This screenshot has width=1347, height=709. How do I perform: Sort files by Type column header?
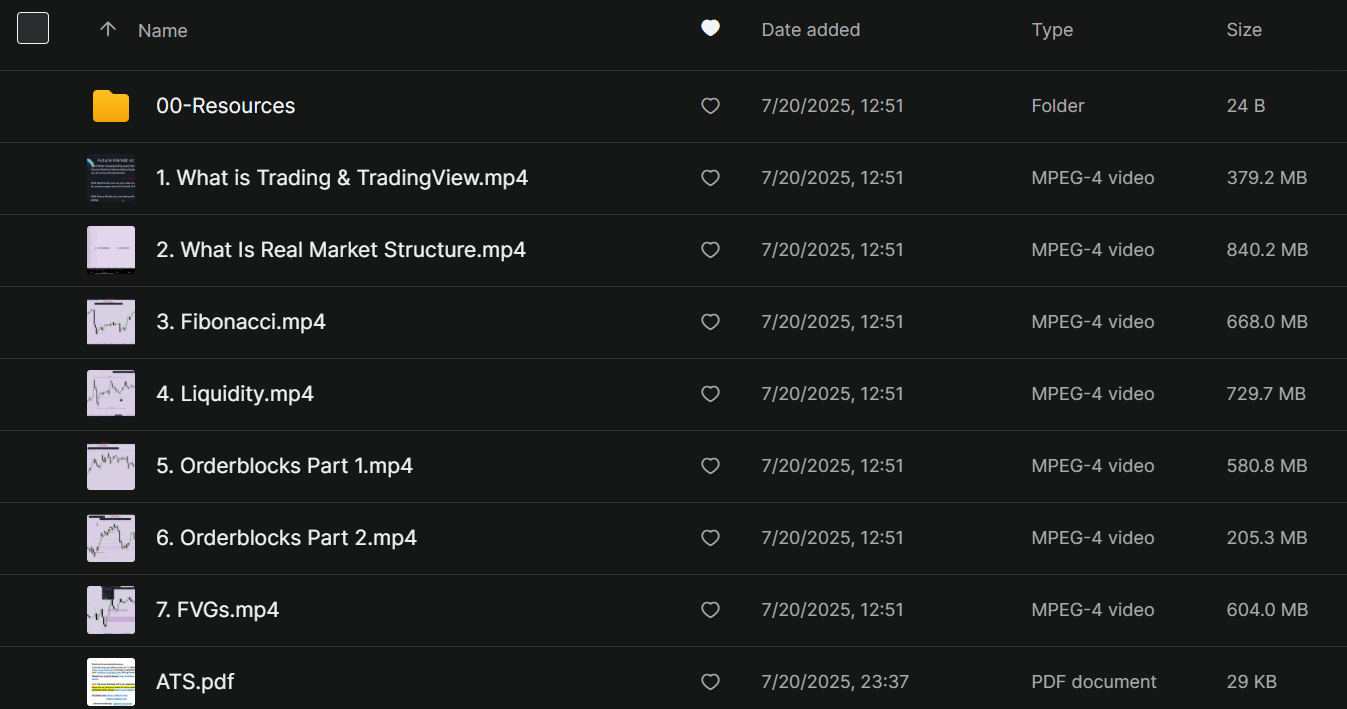pyautogui.click(x=1052, y=30)
